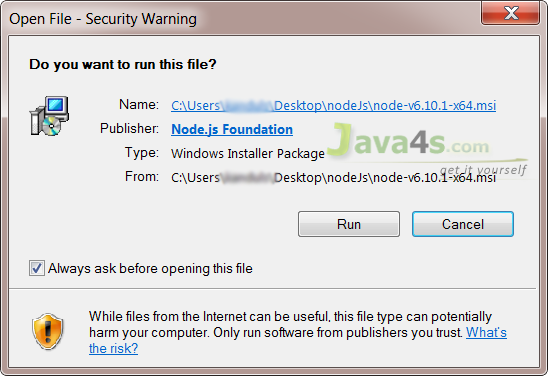The width and height of the screenshot is (548, 376).
Task: Click the Java4s.com watermark logo
Action: click(426, 149)
